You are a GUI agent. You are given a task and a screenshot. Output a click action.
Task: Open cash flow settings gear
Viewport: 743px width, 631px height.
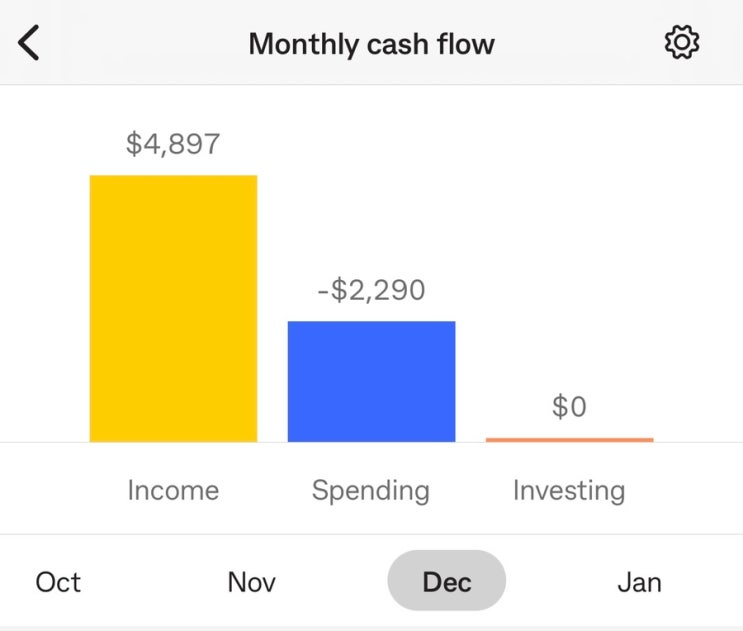[x=682, y=43]
